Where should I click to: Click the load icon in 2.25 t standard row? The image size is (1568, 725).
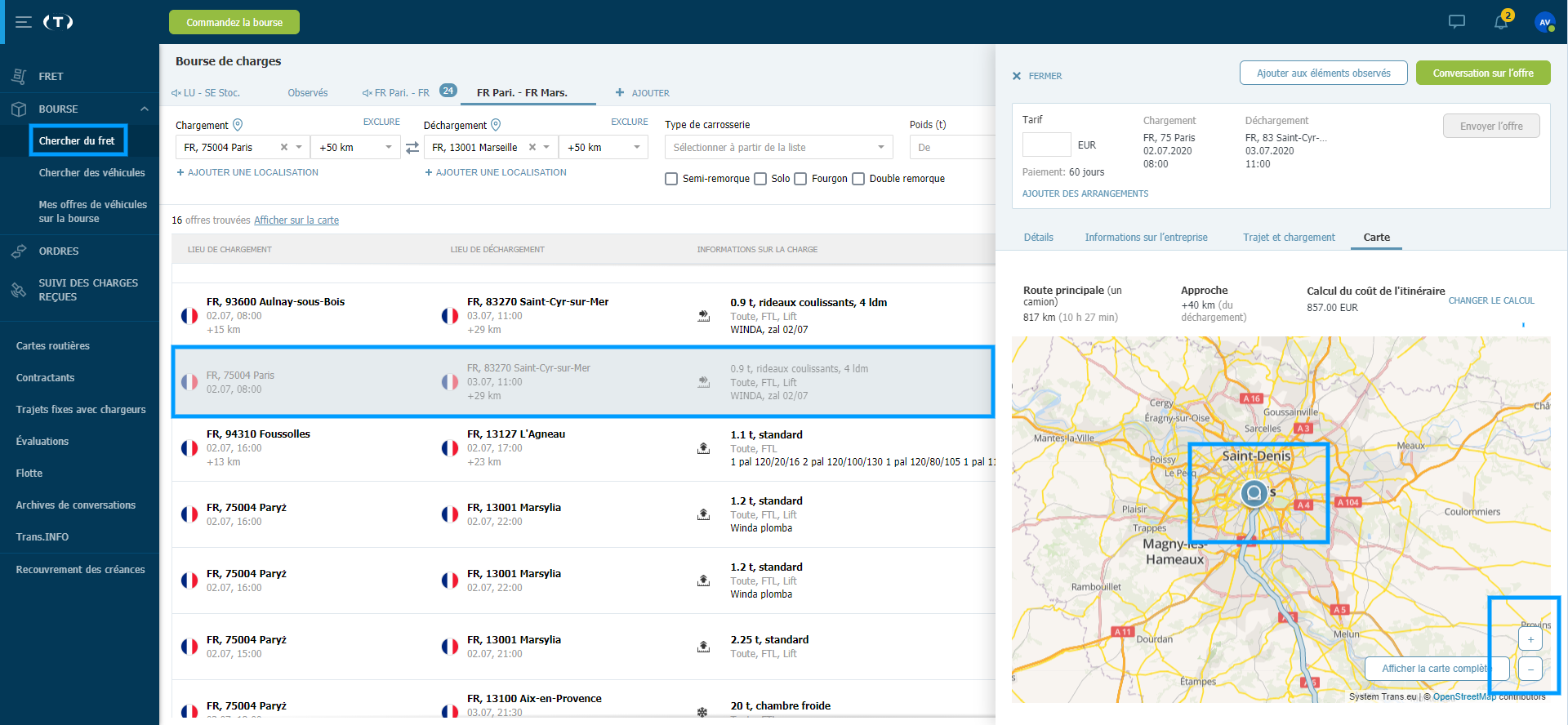(703, 647)
